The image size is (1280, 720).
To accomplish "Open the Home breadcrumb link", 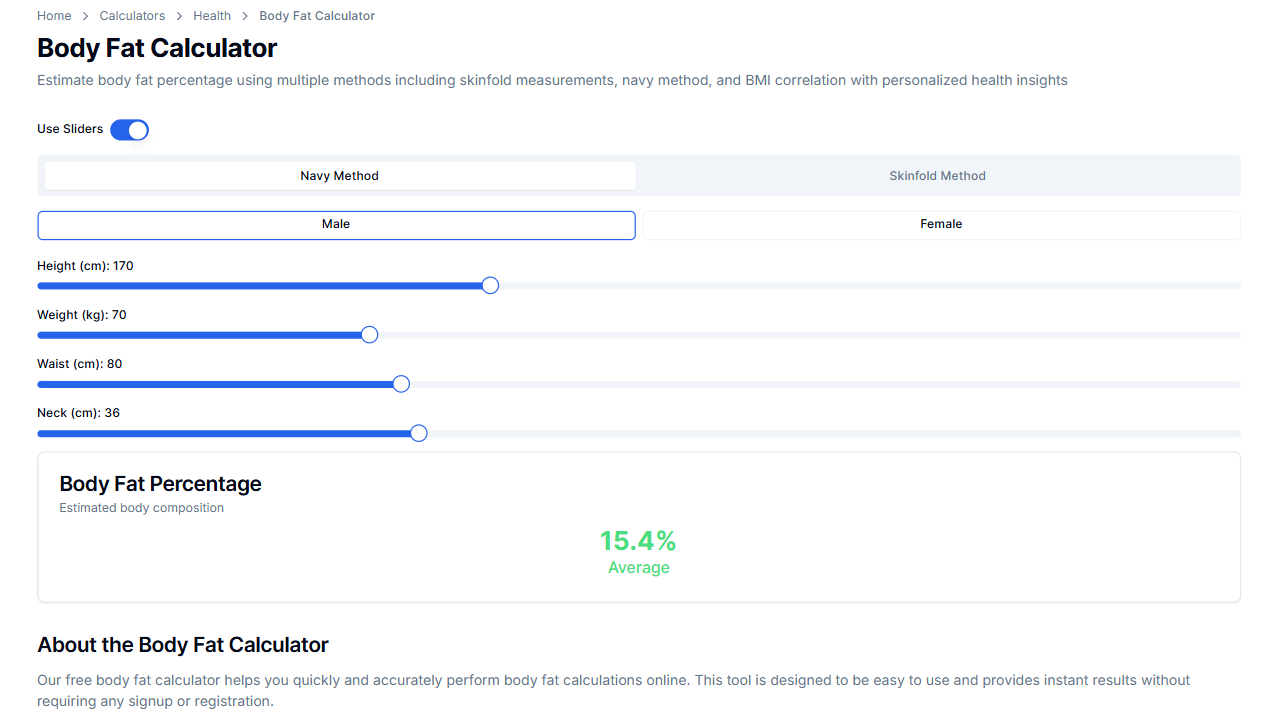I will (x=53, y=15).
